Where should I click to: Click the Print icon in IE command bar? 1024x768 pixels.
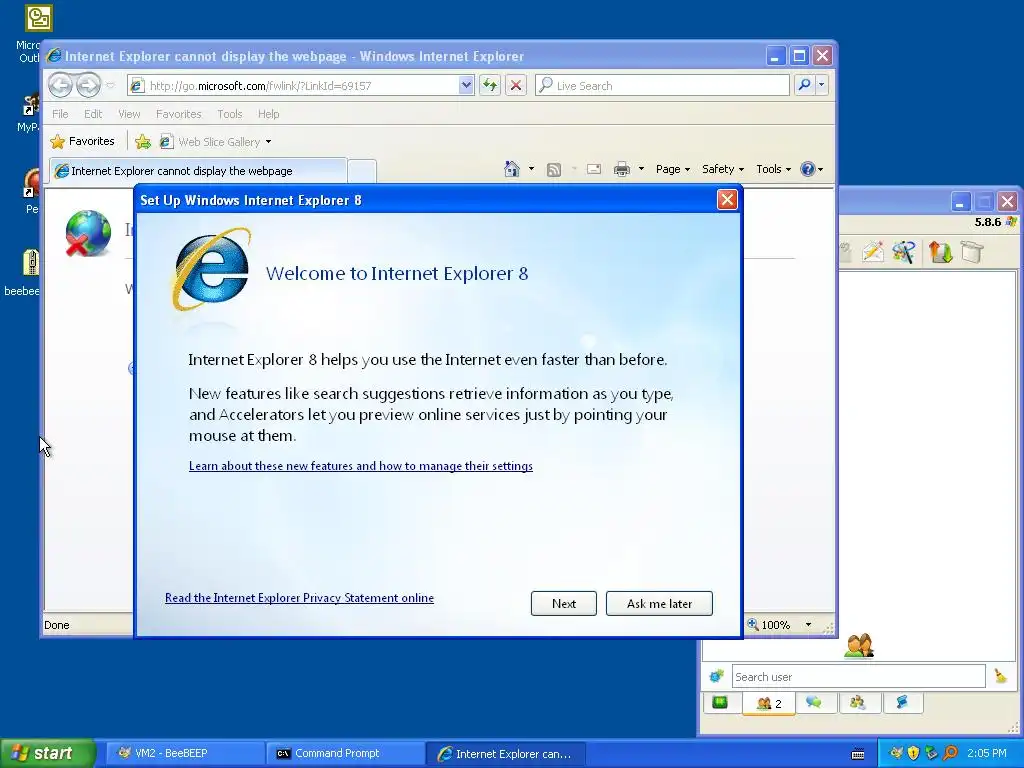622,169
